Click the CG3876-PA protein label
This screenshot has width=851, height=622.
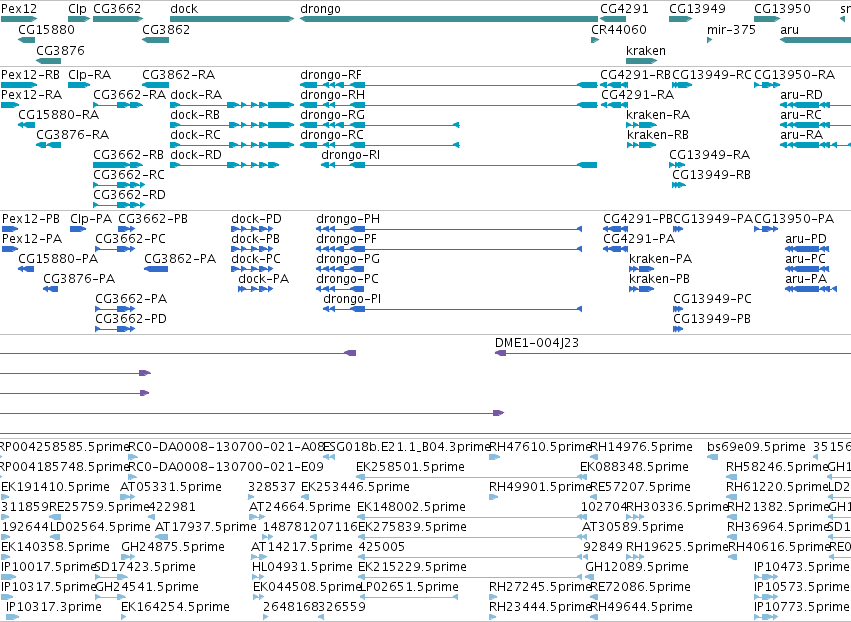click(79, 279)
